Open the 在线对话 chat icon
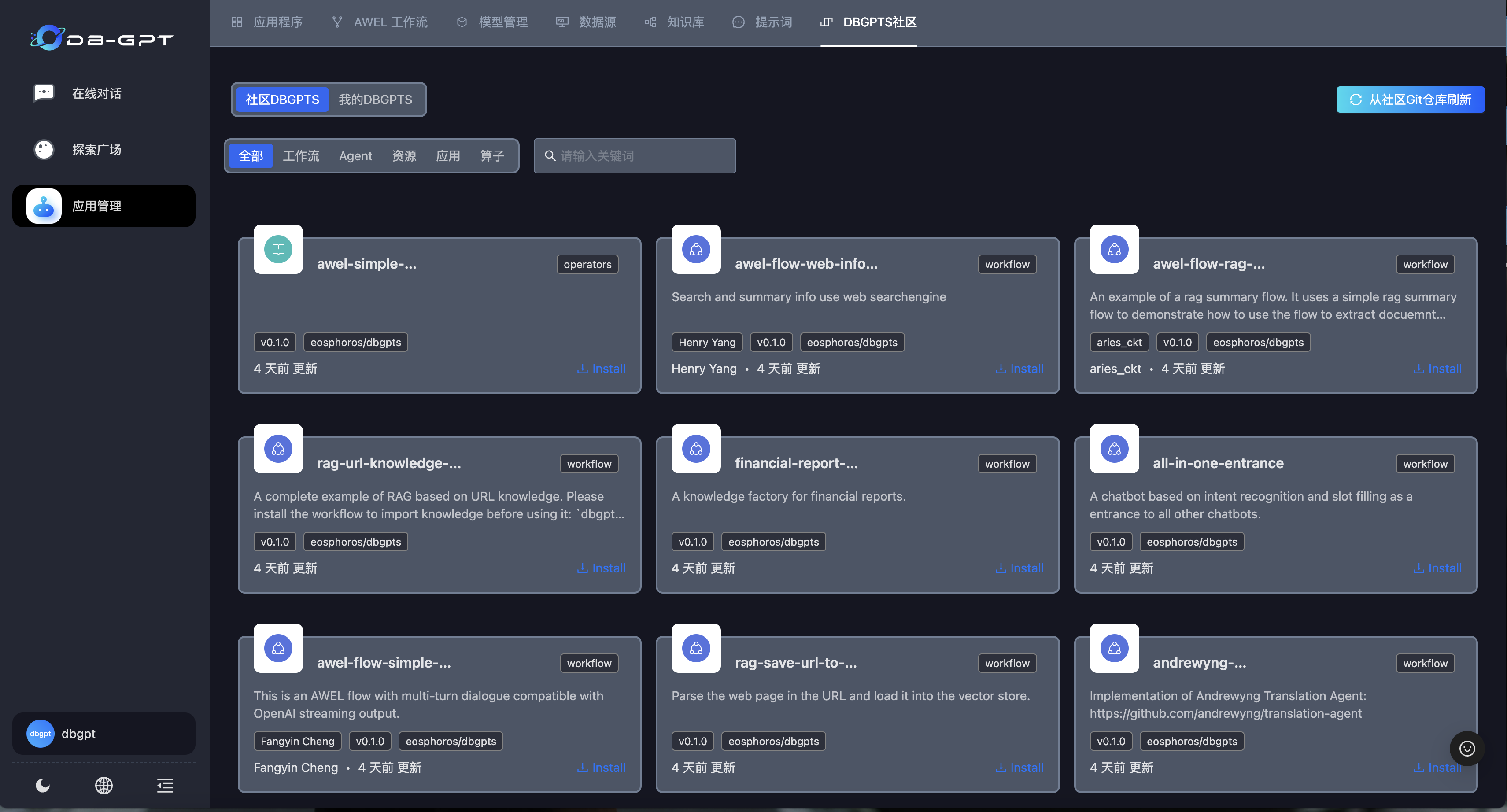This screenshot has width=1507, height=812. 44,93
